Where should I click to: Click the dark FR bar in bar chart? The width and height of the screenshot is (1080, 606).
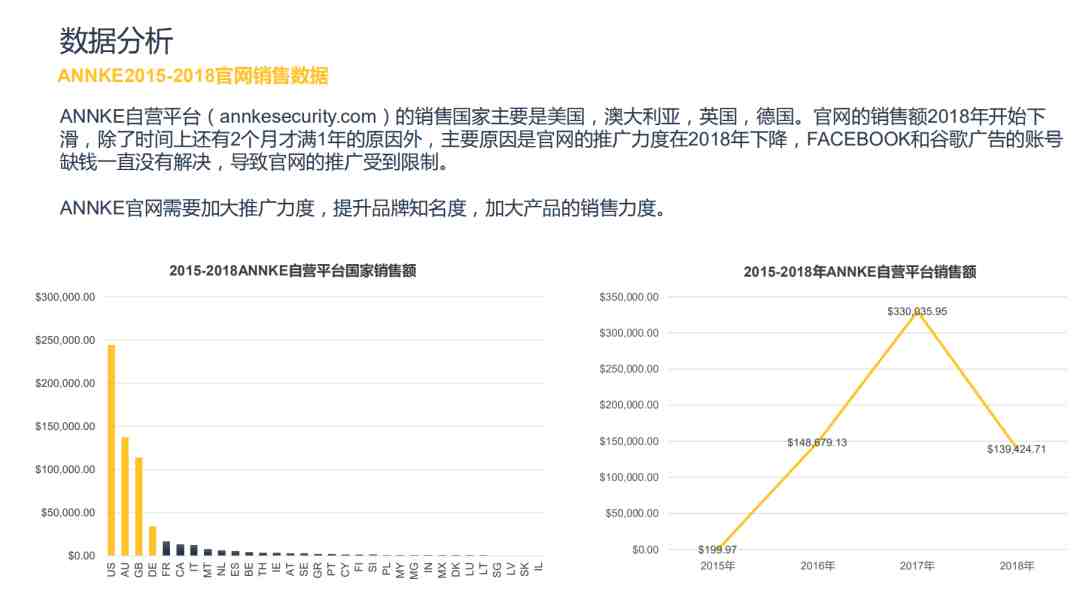pos(166,549)
